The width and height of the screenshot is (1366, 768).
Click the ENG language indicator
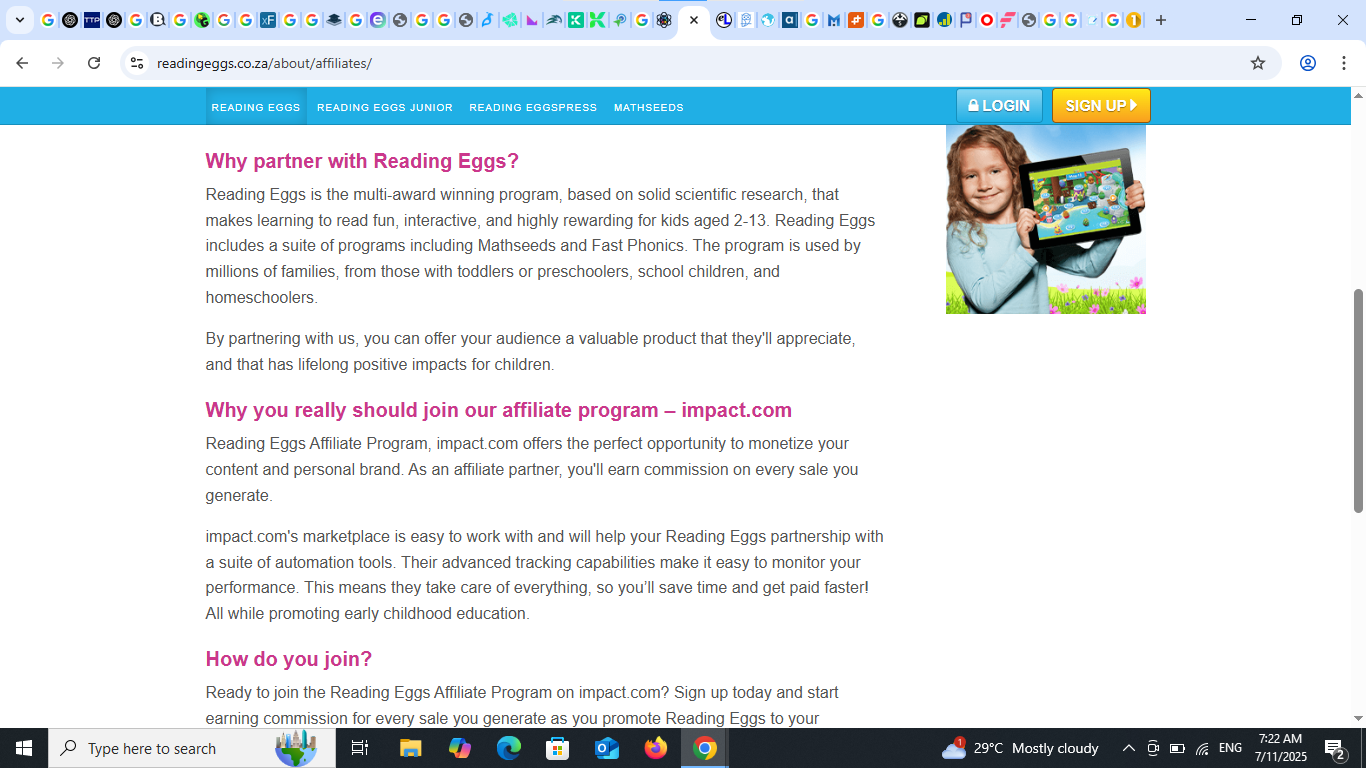[1231, 748]
